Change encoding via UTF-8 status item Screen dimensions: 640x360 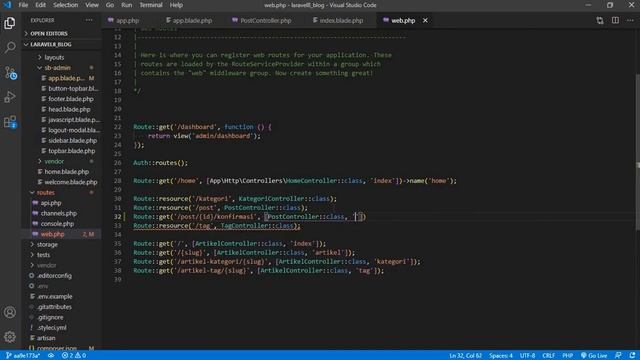pos(527,356)
